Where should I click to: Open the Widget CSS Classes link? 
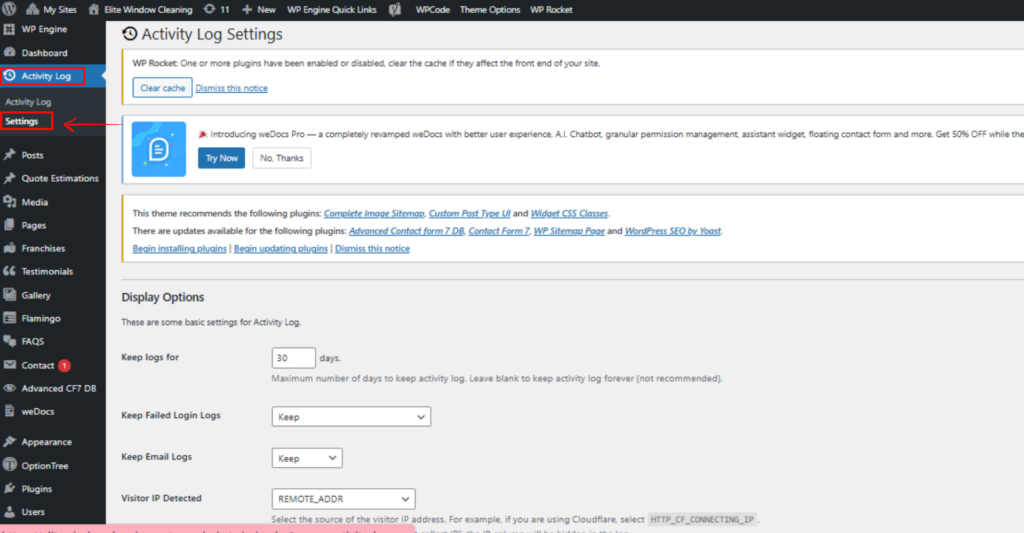(569, 214)
